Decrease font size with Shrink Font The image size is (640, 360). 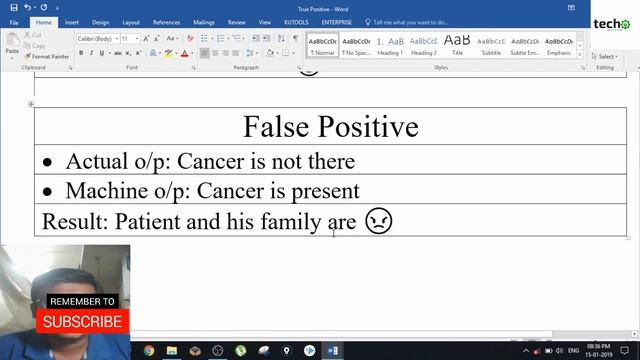[x=156, y=39]
